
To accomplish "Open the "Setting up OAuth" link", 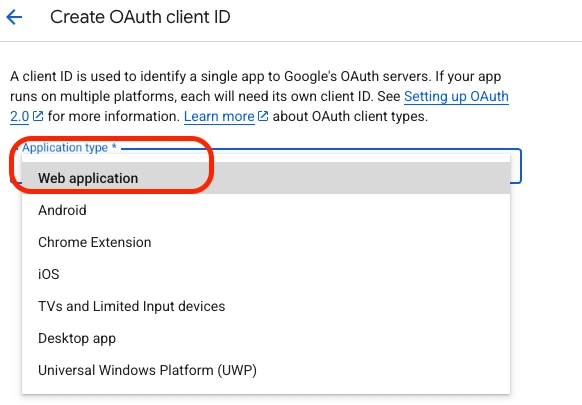I will 456,96.
